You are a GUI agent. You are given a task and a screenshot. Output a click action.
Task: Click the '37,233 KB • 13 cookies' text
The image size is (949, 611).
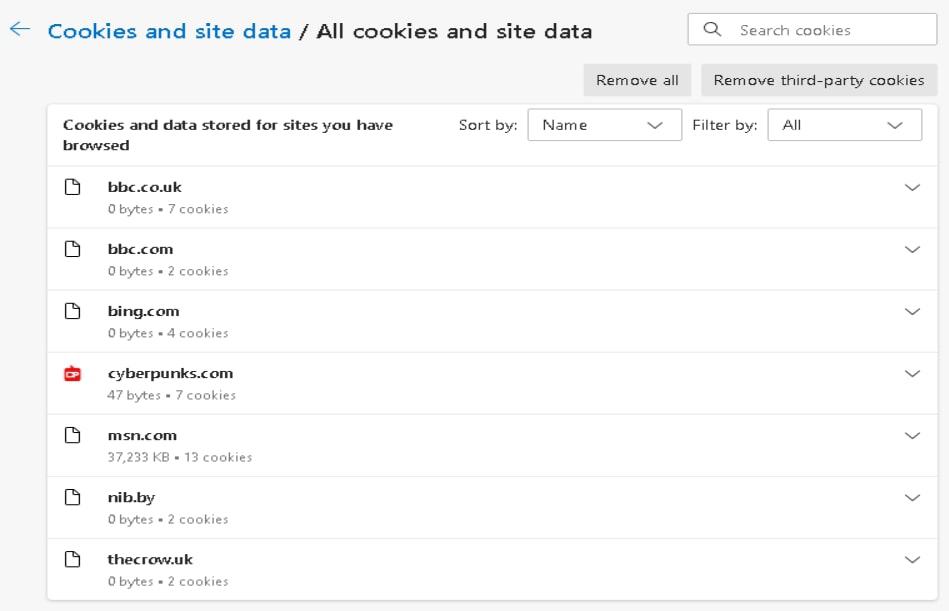click(180, 457)
